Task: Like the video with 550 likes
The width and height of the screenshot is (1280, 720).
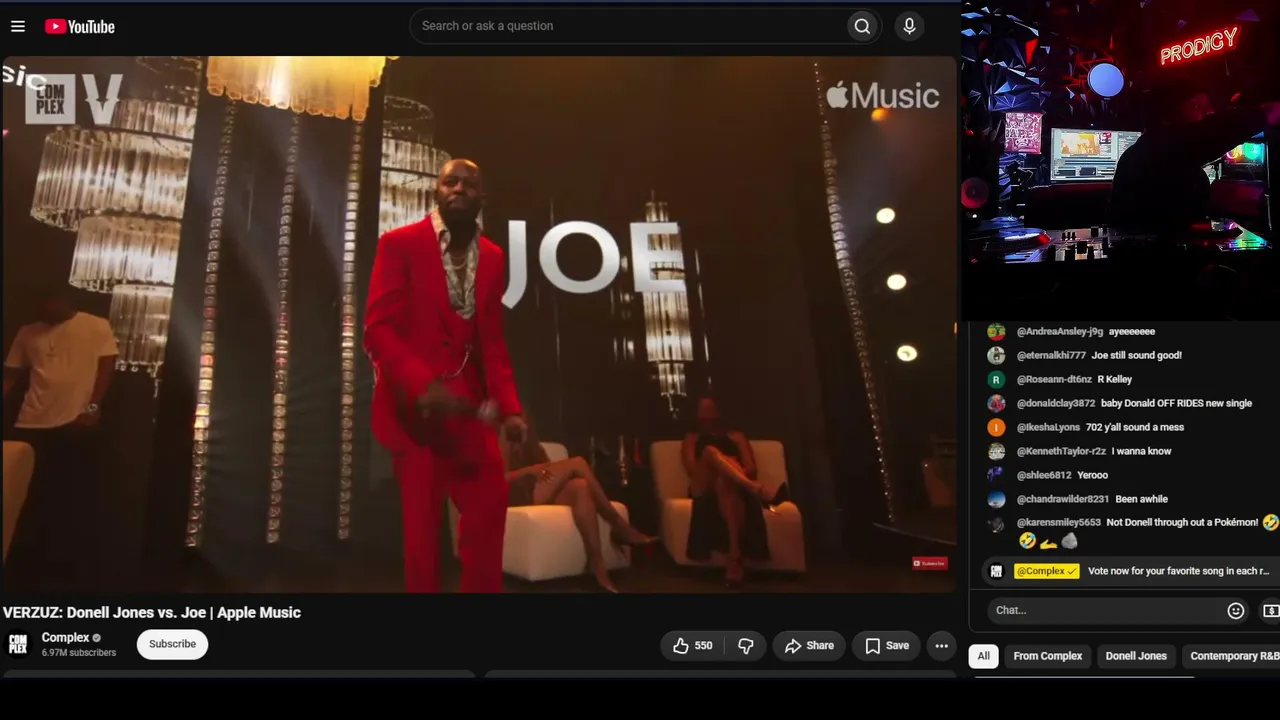Action: [692, 646]
